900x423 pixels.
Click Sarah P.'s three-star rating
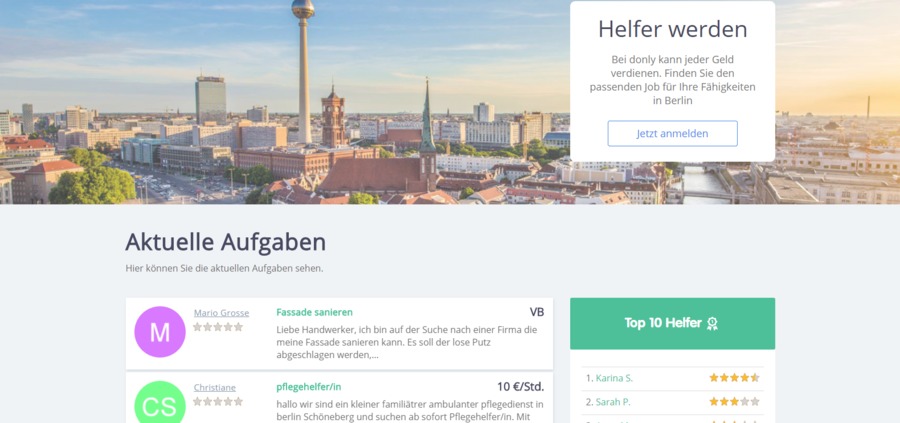click(x=734, y=402)
